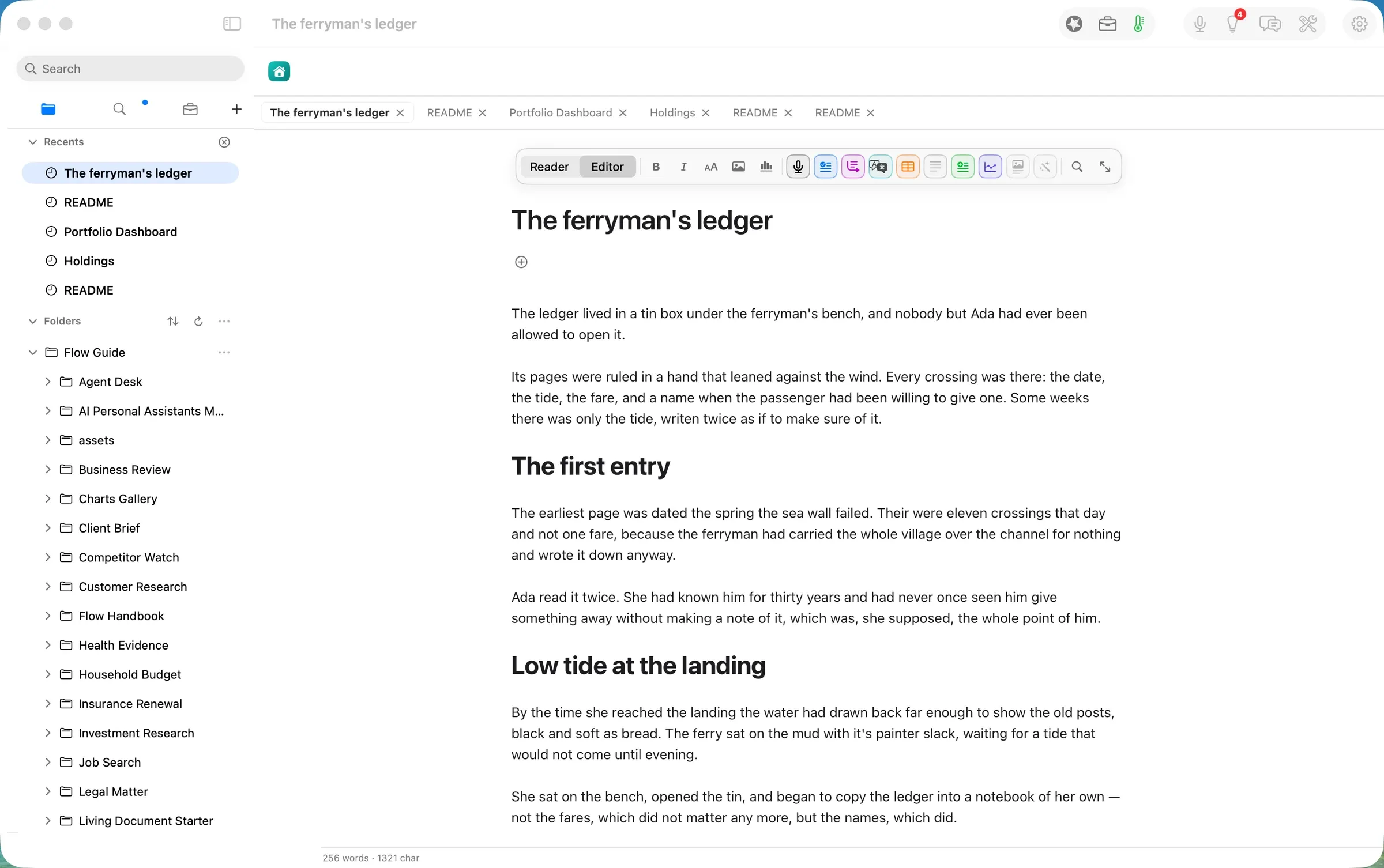This screenshot has height=868, width=1384.
Task: Click the translate icon in editor toolbar
Action: pyautogui.click(x=880, y=167)
